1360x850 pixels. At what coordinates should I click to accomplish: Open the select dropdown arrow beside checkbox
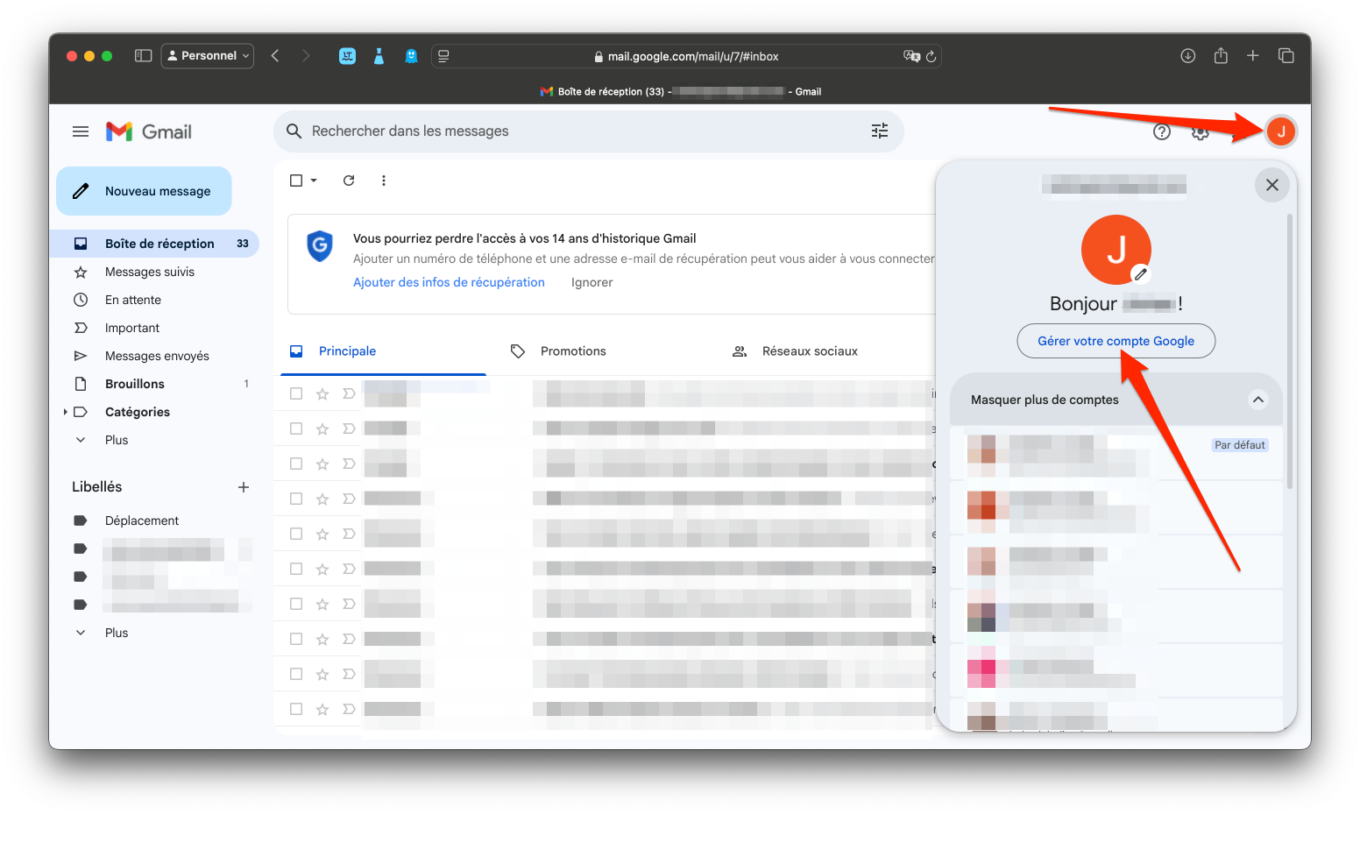[314, 181]
